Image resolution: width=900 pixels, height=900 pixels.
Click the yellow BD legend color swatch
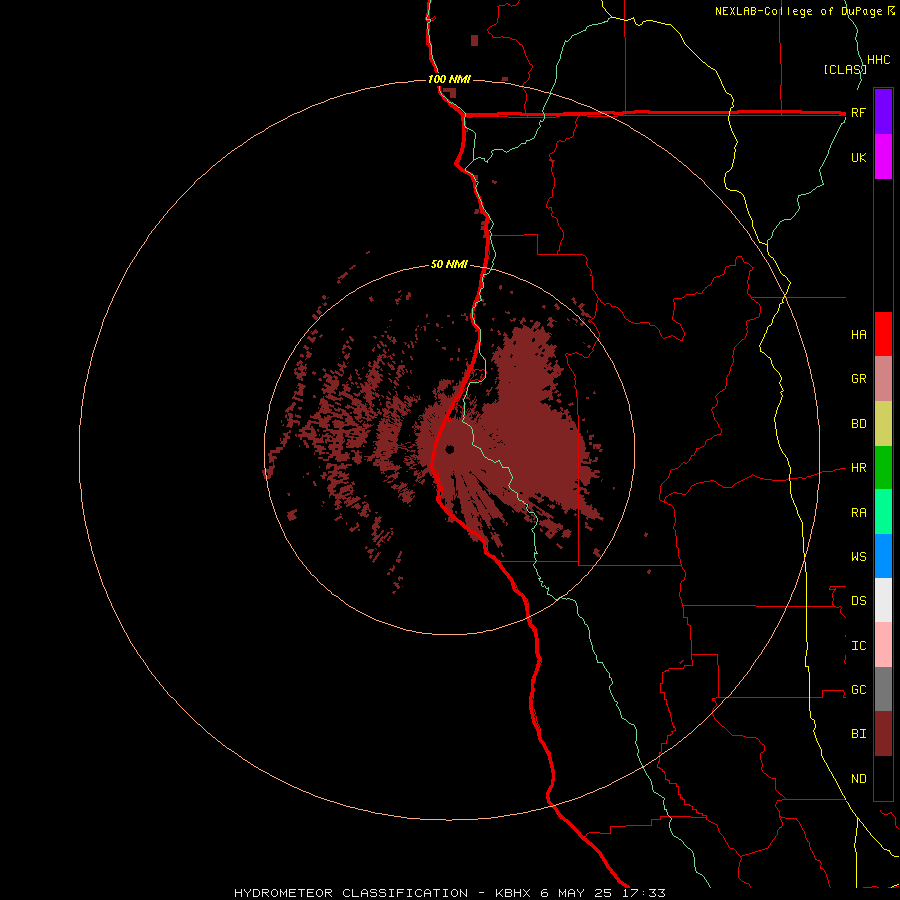point(883,424)
